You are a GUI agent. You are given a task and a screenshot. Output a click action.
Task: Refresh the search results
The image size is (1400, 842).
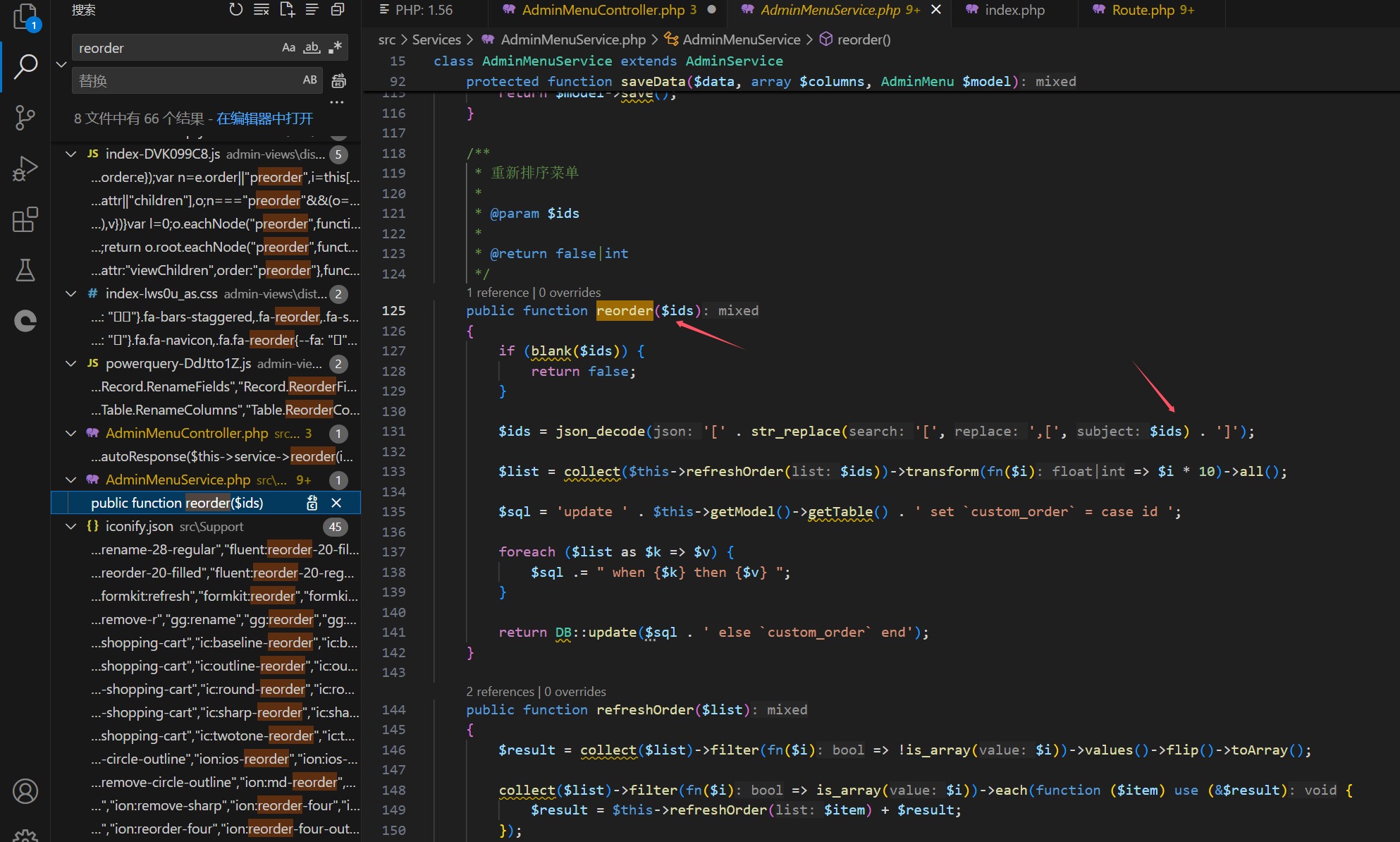(235, 10)
